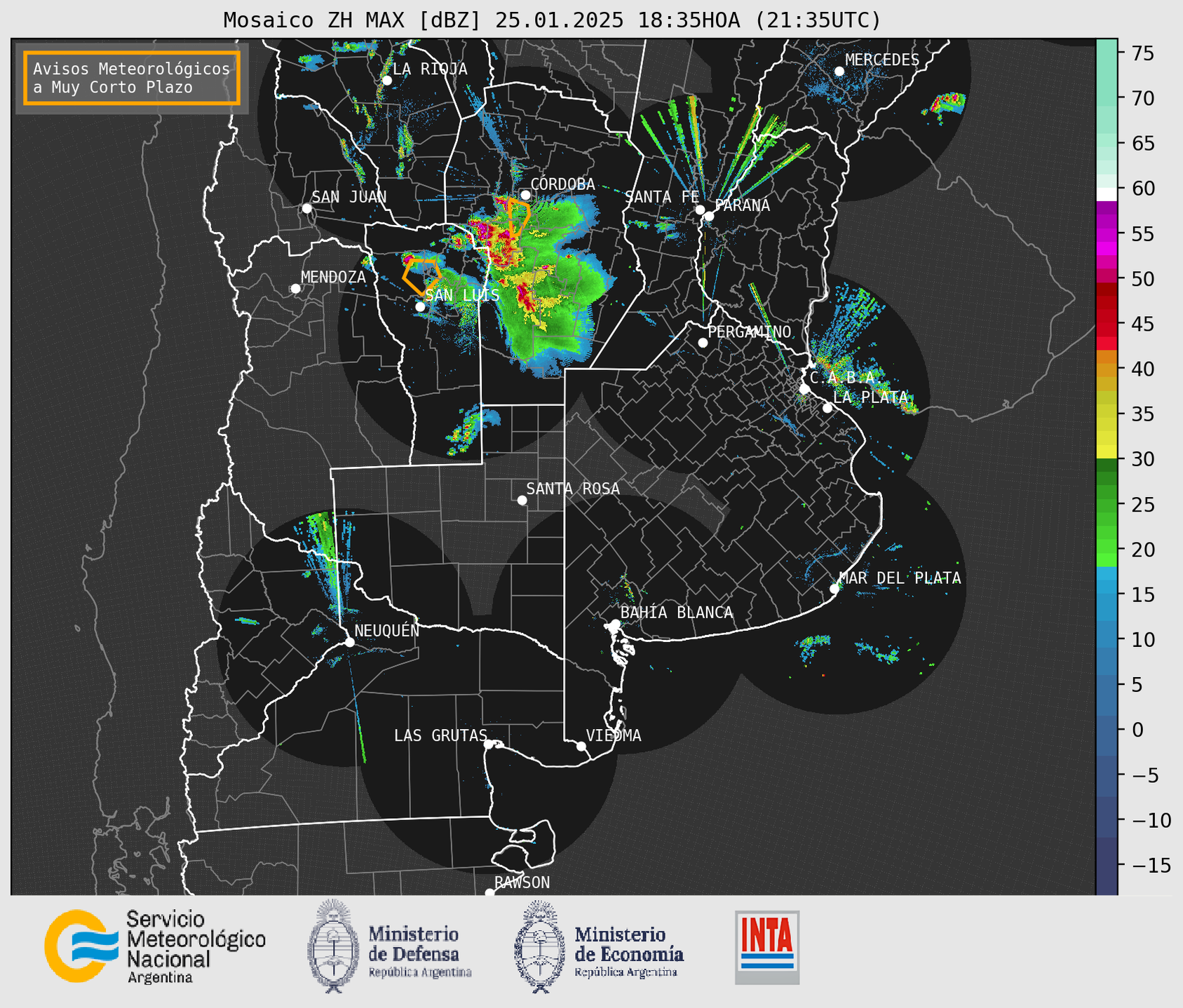Select the Mar del Plata marker dot
Image resolution: width=1183 pixels, height=1008 pixels.
coord(834,589)
